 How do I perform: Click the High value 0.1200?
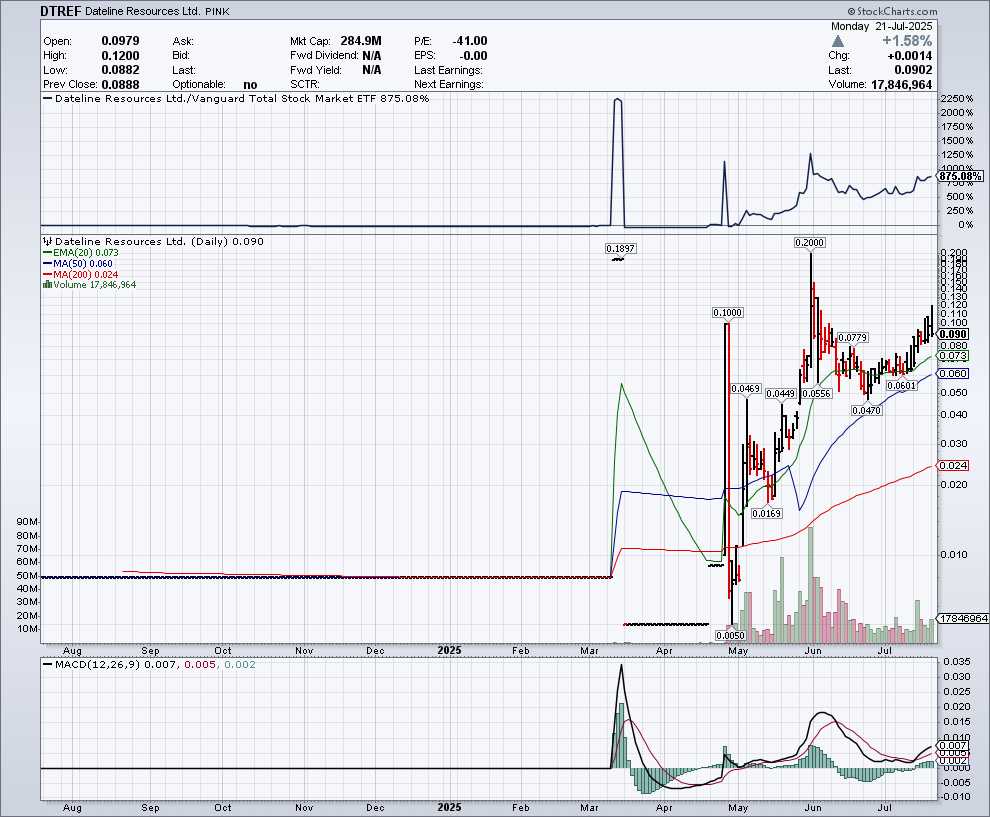coord(120,56)
